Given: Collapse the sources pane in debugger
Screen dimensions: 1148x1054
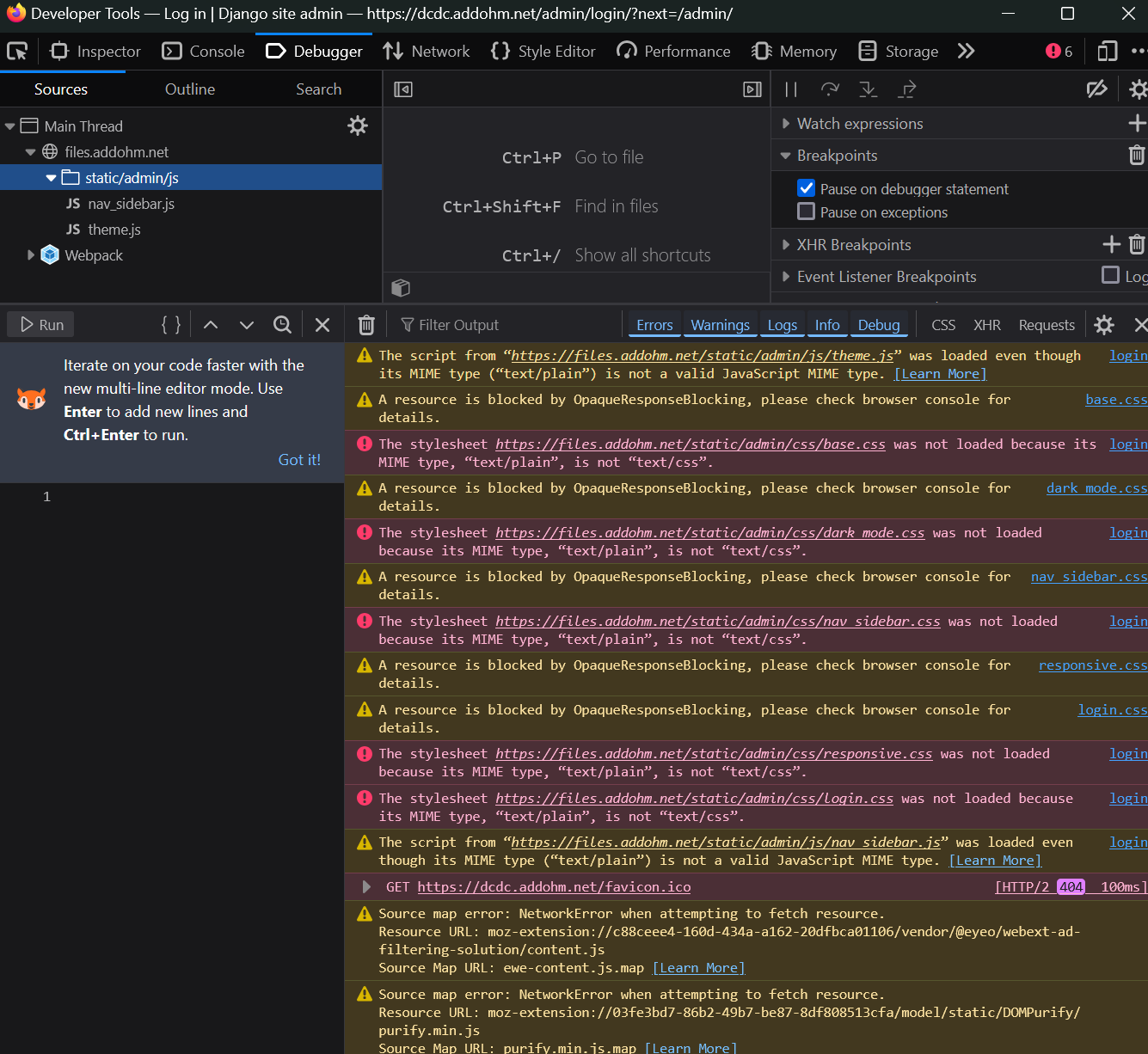Looking at the screenshot, I should click(x=403, y=89).
